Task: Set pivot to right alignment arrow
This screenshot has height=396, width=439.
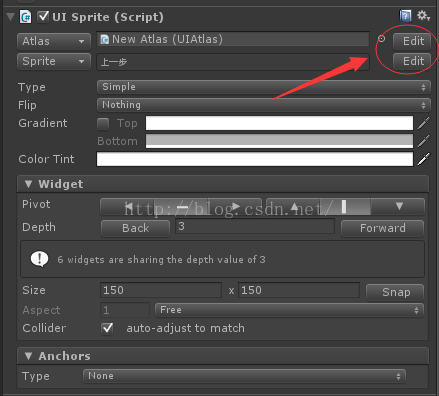Action: [235, 207]
